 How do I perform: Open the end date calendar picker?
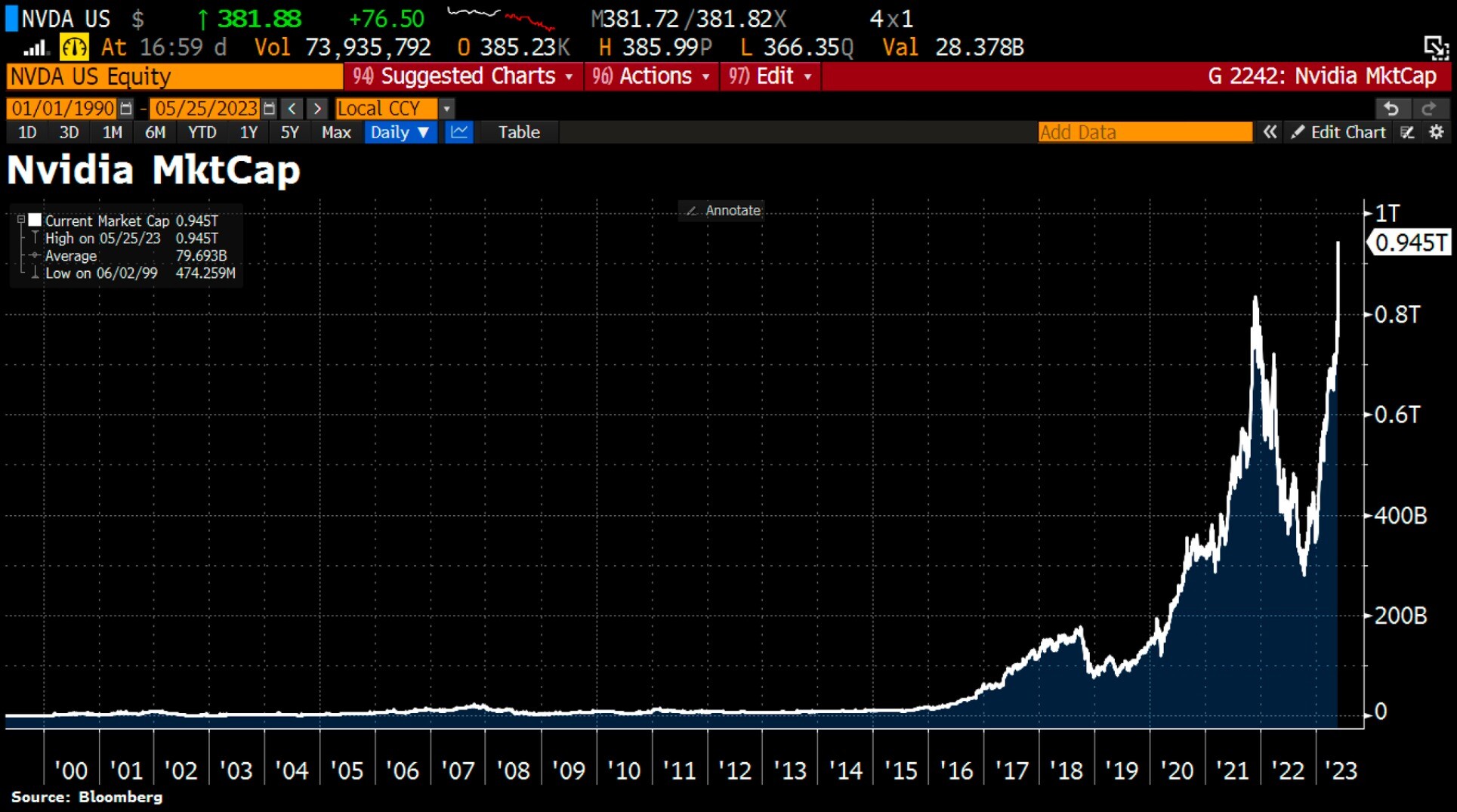click(x=269, y=109)
